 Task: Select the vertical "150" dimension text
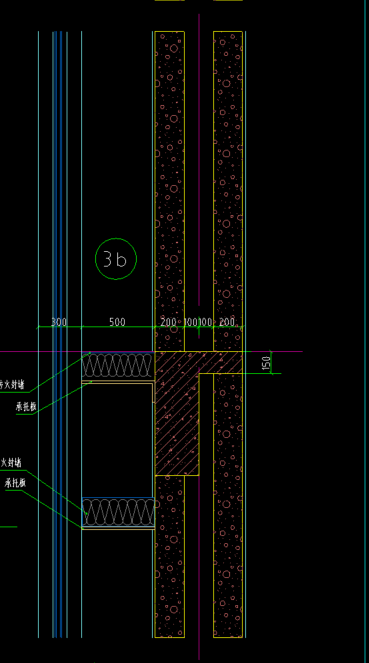click(266, 363)
